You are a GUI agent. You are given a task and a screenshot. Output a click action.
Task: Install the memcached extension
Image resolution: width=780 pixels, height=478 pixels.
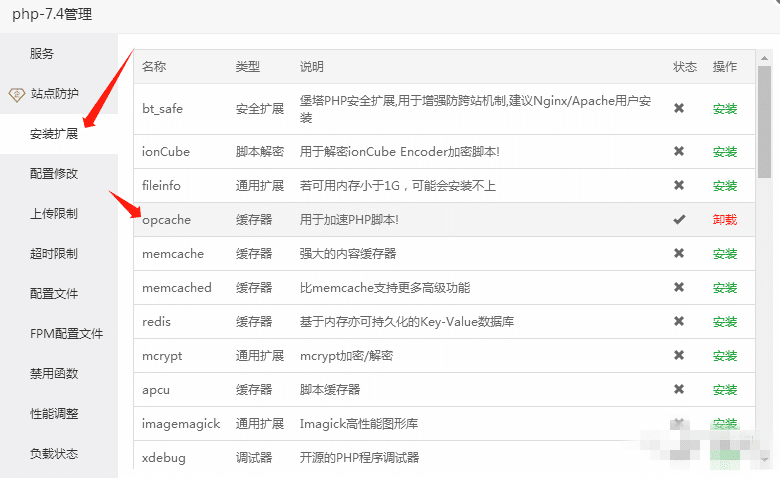725,288
